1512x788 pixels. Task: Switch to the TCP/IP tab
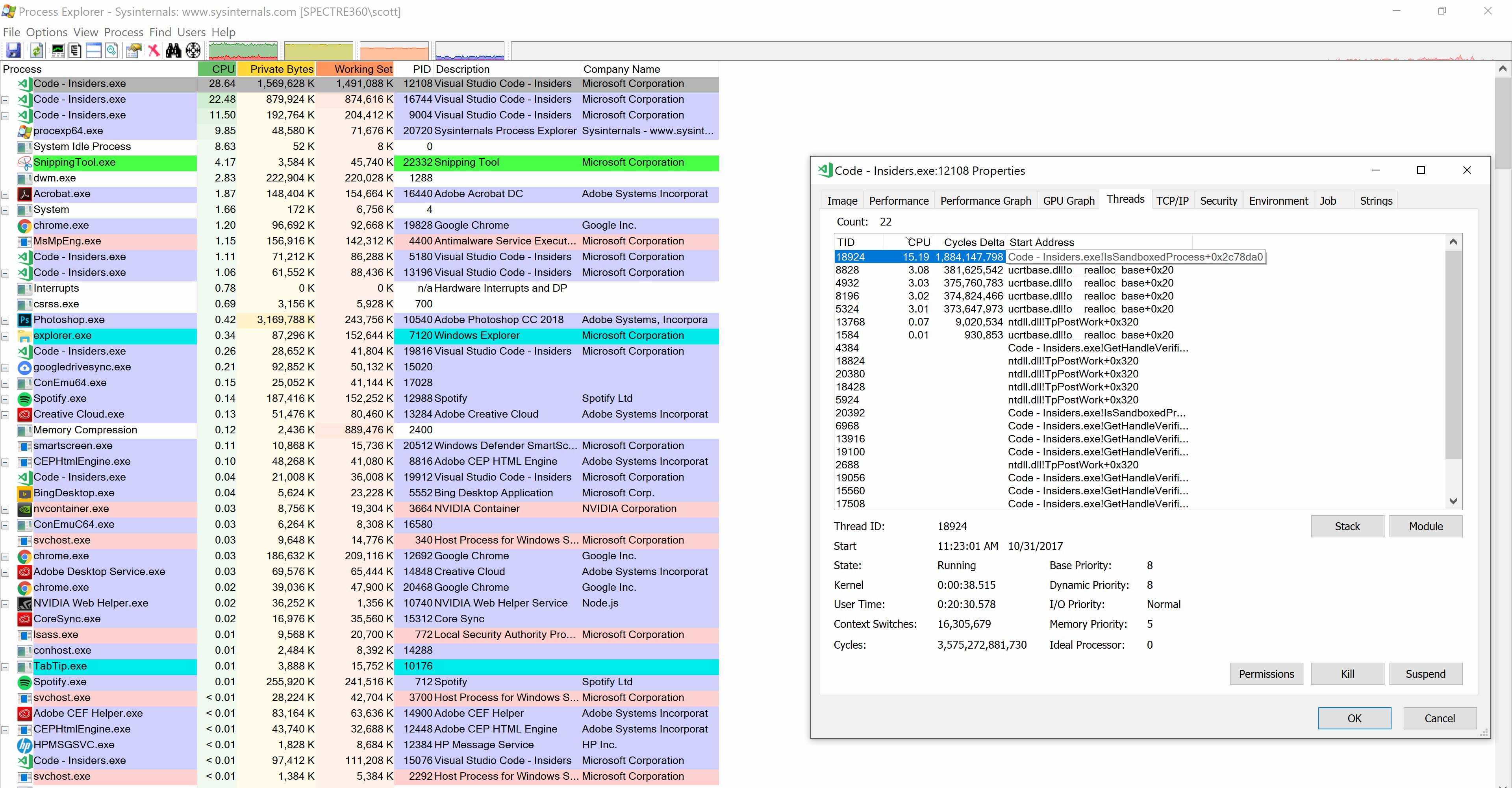tap(1172, 200)
